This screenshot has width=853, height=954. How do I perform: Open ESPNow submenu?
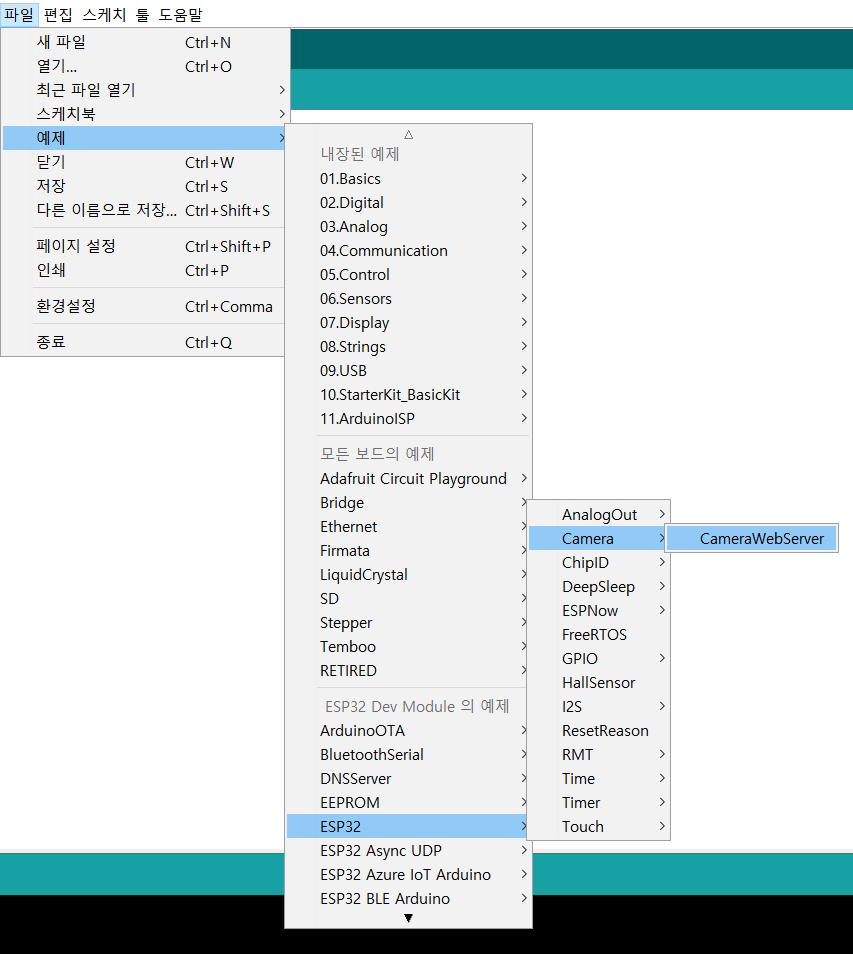pos(599,610)
